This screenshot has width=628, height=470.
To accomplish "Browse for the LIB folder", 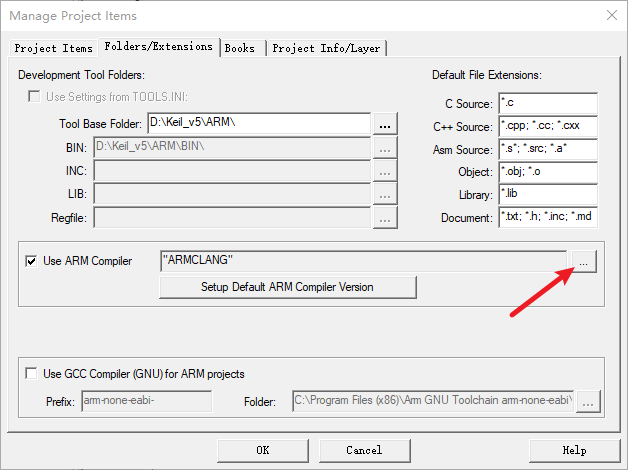I will (385, 195).
